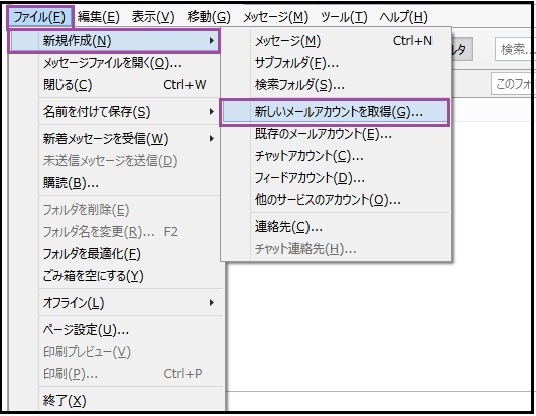The height and width of the screenshot is (416, 536).
Task: Click the 検索 search field
Action: [515, 50]
